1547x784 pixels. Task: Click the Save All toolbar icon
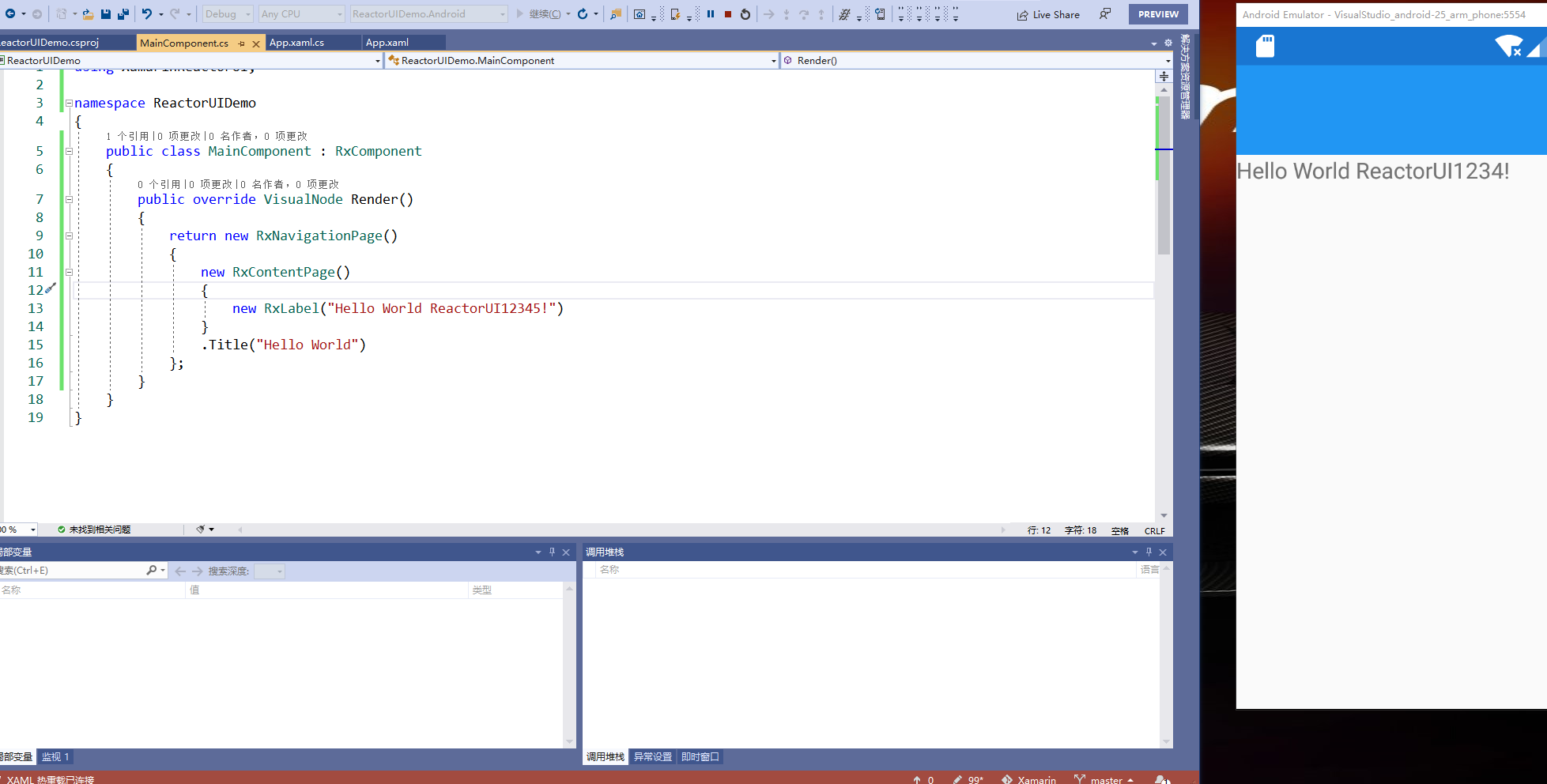pos(123,13)
